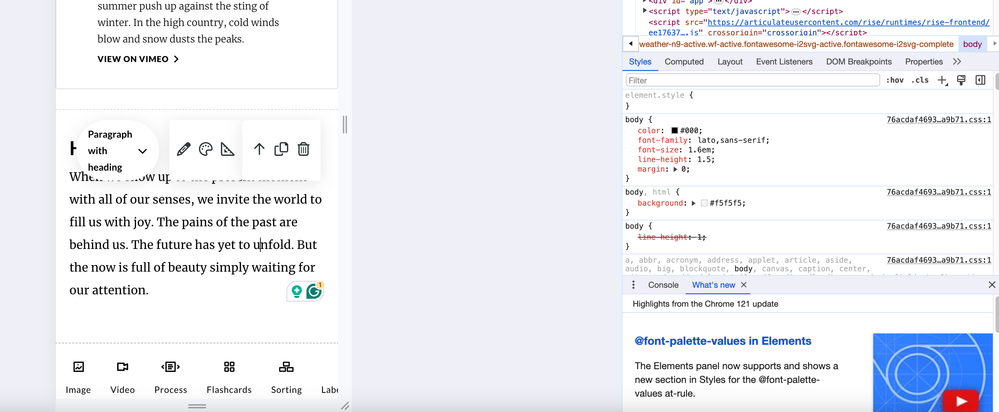Screen dimensions: 999x412
Task: Open DevTools drawer three-dot menu
Action: [633, 285]
